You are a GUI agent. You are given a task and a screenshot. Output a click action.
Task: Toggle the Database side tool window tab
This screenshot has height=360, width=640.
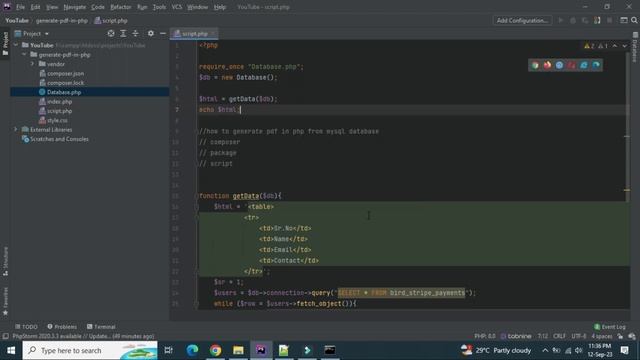point(635,47)
